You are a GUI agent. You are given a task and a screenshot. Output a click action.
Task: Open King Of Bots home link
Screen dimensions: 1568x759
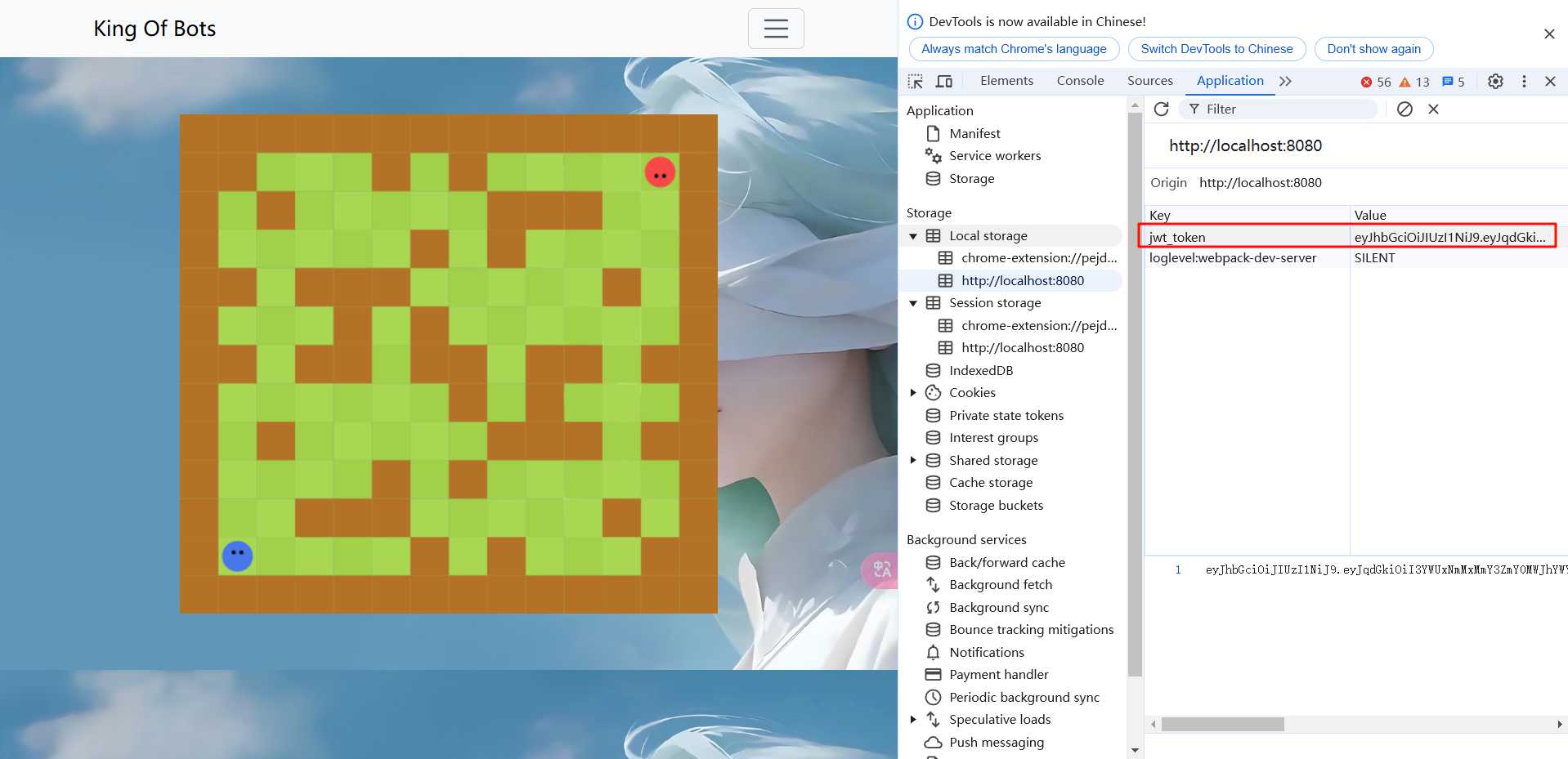pyautogui.click(x=155, y=29)
